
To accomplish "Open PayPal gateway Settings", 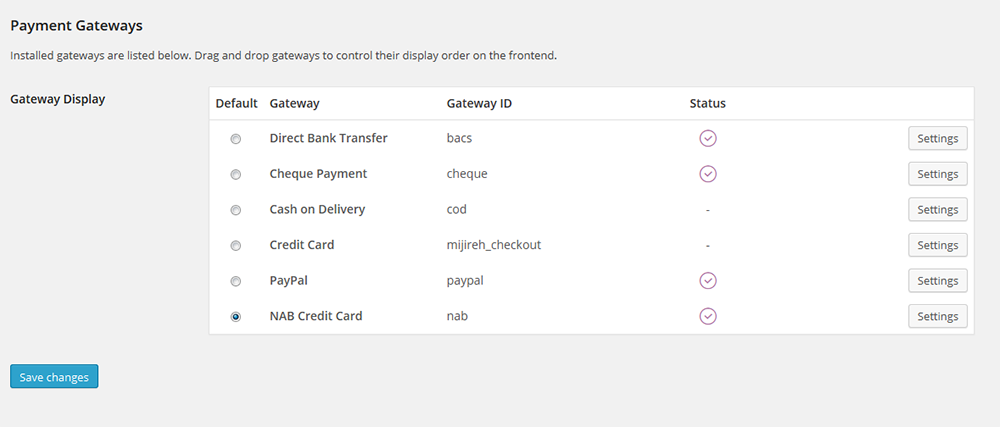I will (938, 280).
